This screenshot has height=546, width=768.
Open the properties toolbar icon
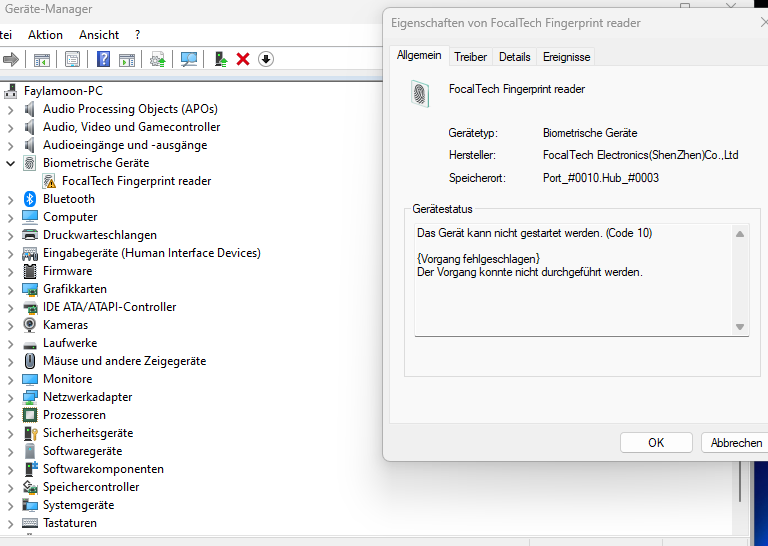72,60
